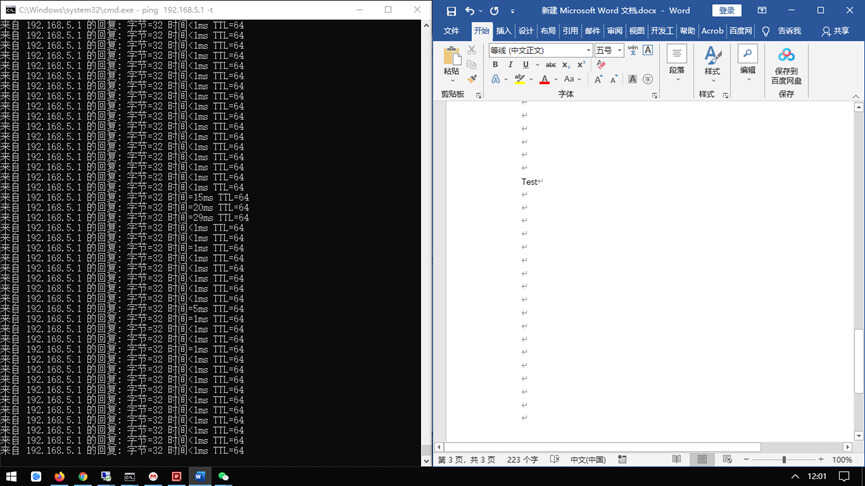Click the Sign in (登录) button

click(x=727, y=10)
